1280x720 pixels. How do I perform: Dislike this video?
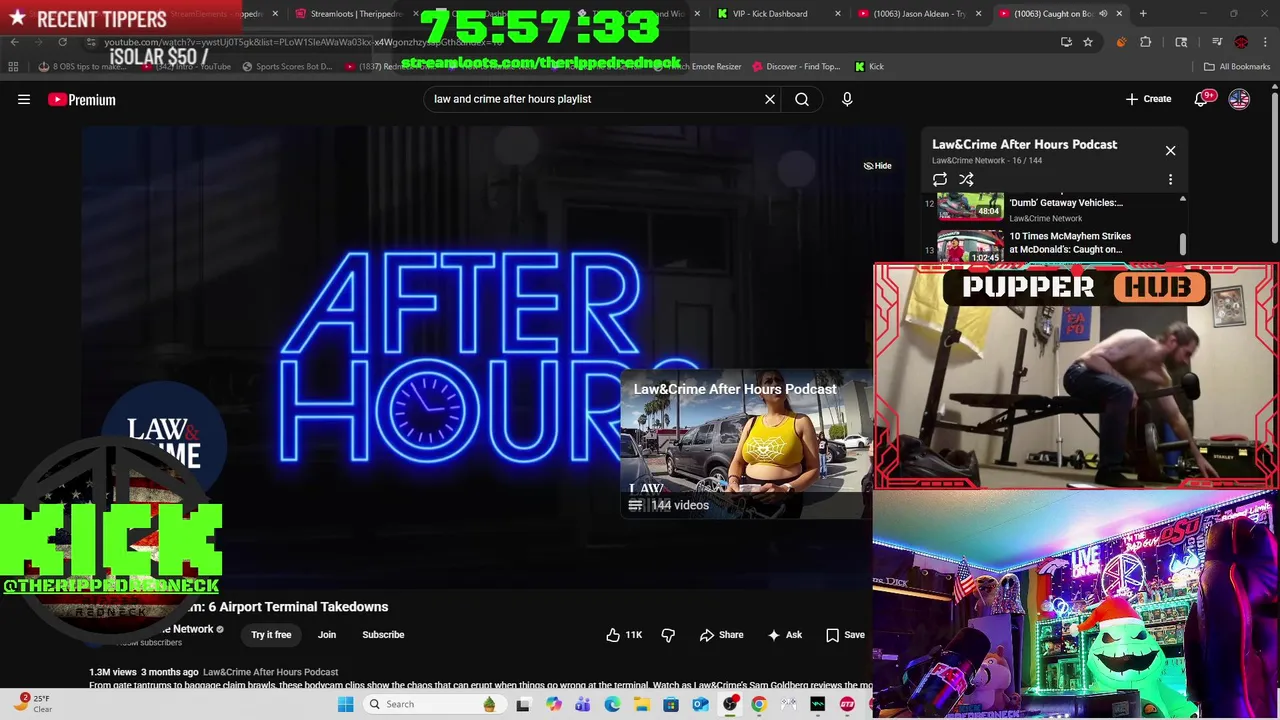click(x=668, y=635)
